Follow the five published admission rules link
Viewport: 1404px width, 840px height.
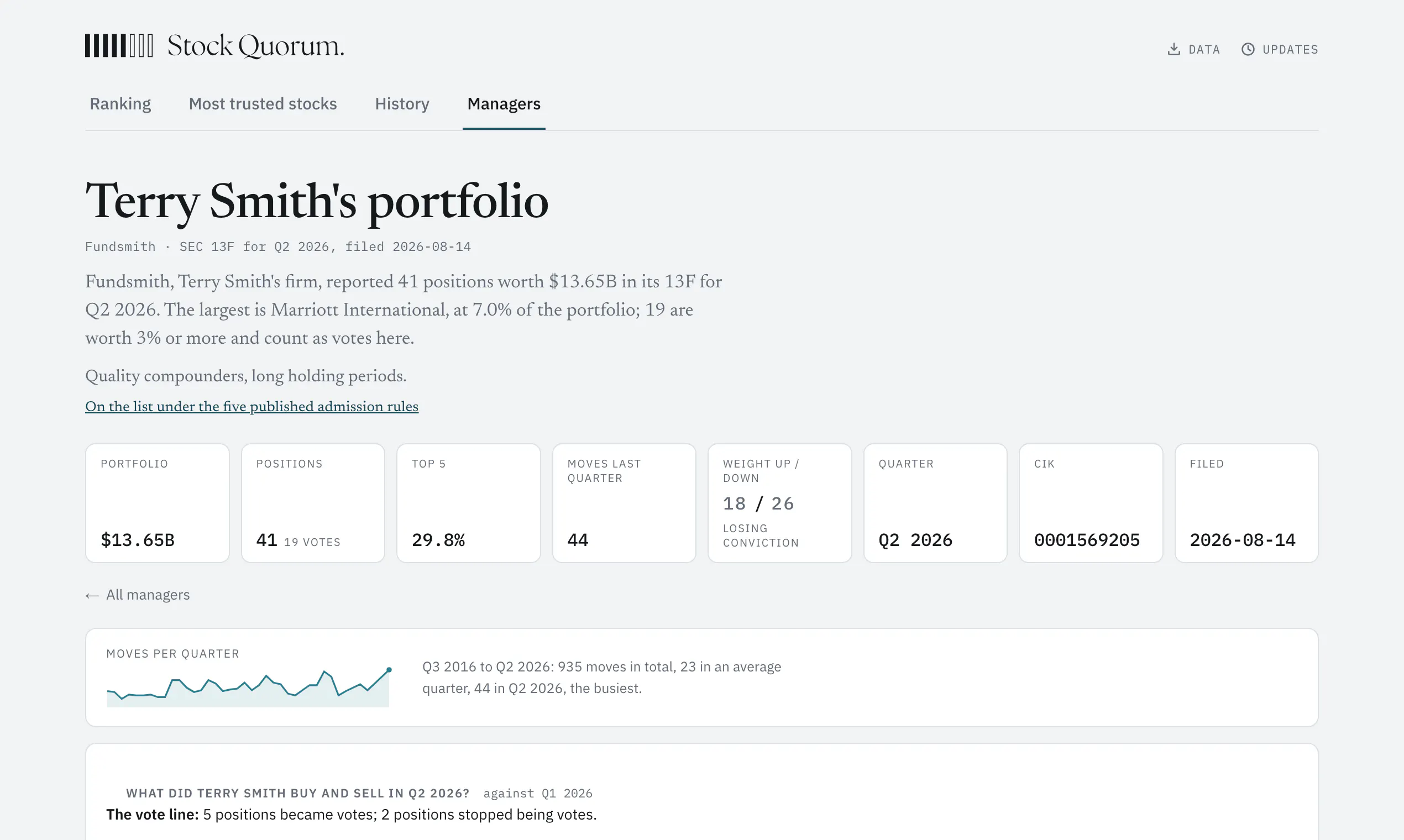coord(252,406)
